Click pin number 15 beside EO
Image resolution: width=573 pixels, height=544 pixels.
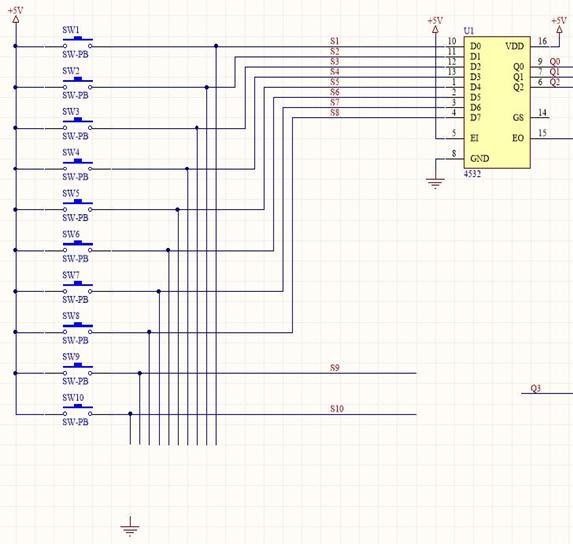pos(543,133)
